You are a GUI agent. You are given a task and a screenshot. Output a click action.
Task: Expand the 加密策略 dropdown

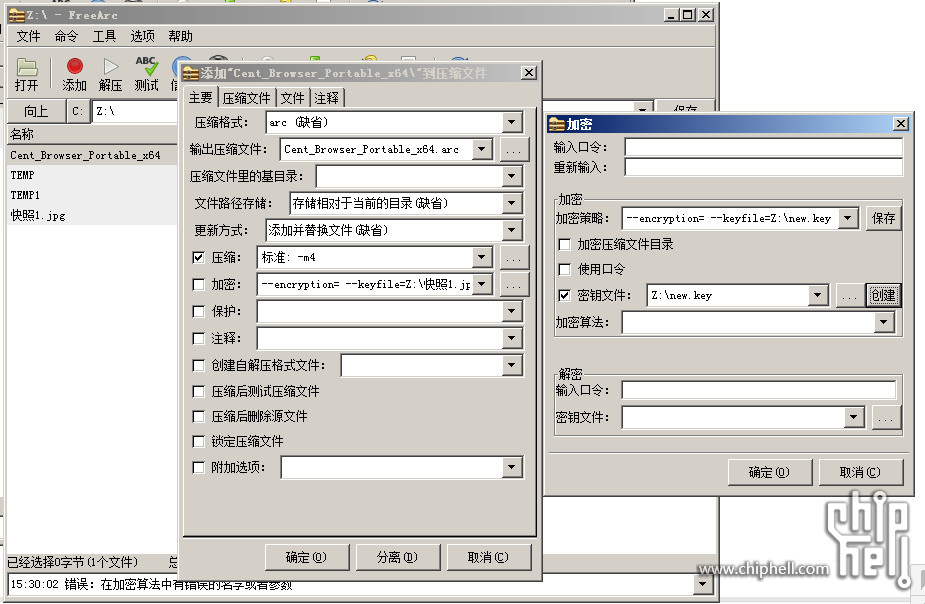tap(848, 218)
